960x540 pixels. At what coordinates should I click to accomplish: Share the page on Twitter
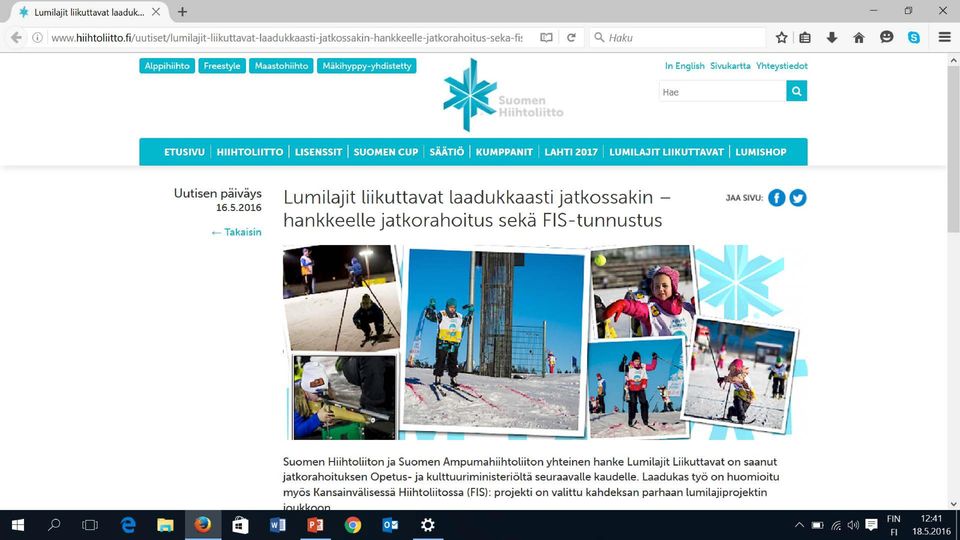point(798,198)
